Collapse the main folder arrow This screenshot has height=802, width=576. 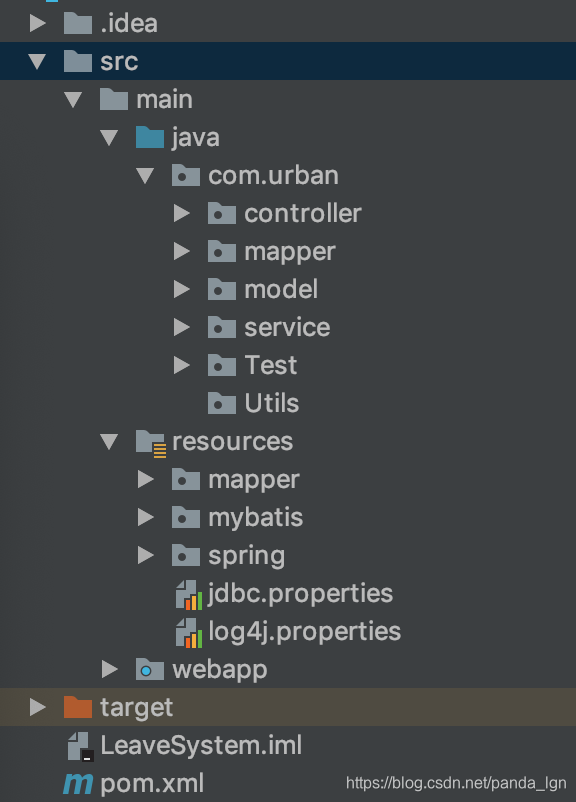pyautogui.click(x=73, y=100)
